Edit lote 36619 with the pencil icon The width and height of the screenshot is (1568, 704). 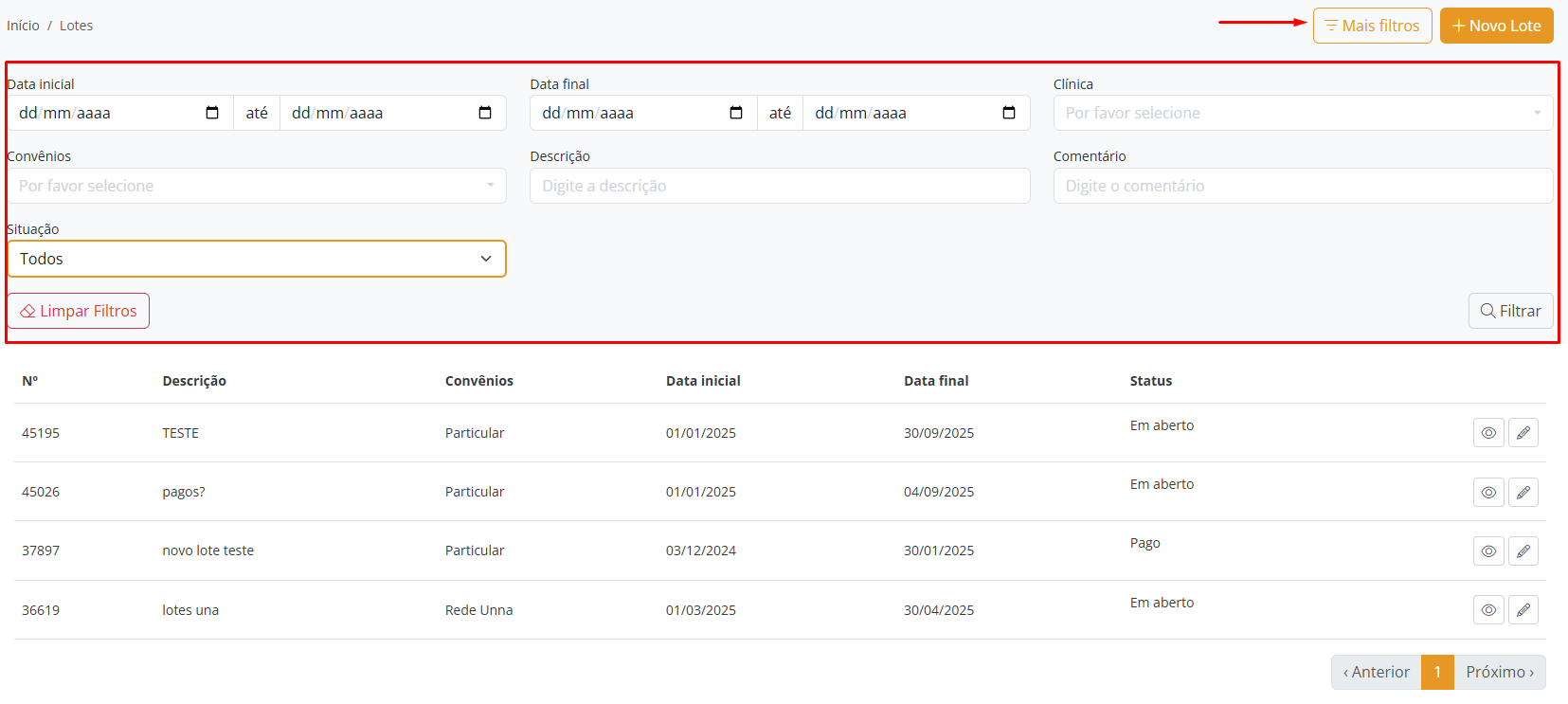[x=1523, y=610]
